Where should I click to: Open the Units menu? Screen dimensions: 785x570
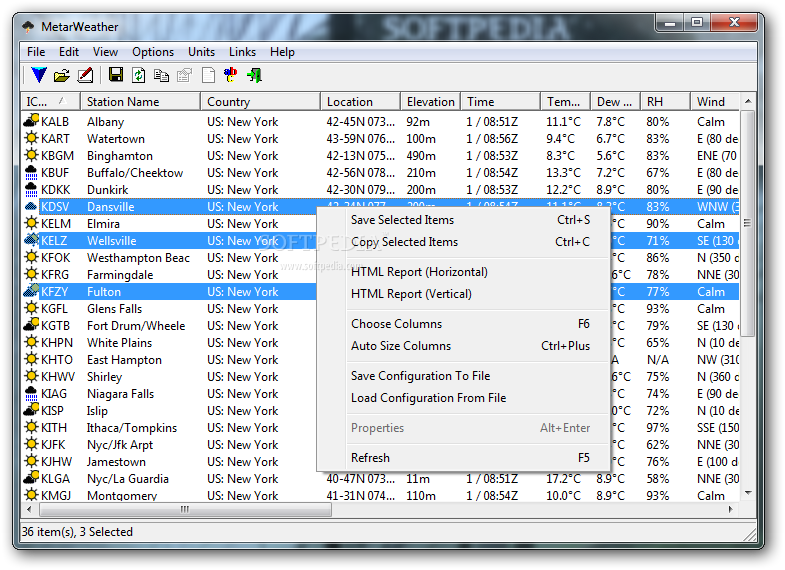[201, 52]
